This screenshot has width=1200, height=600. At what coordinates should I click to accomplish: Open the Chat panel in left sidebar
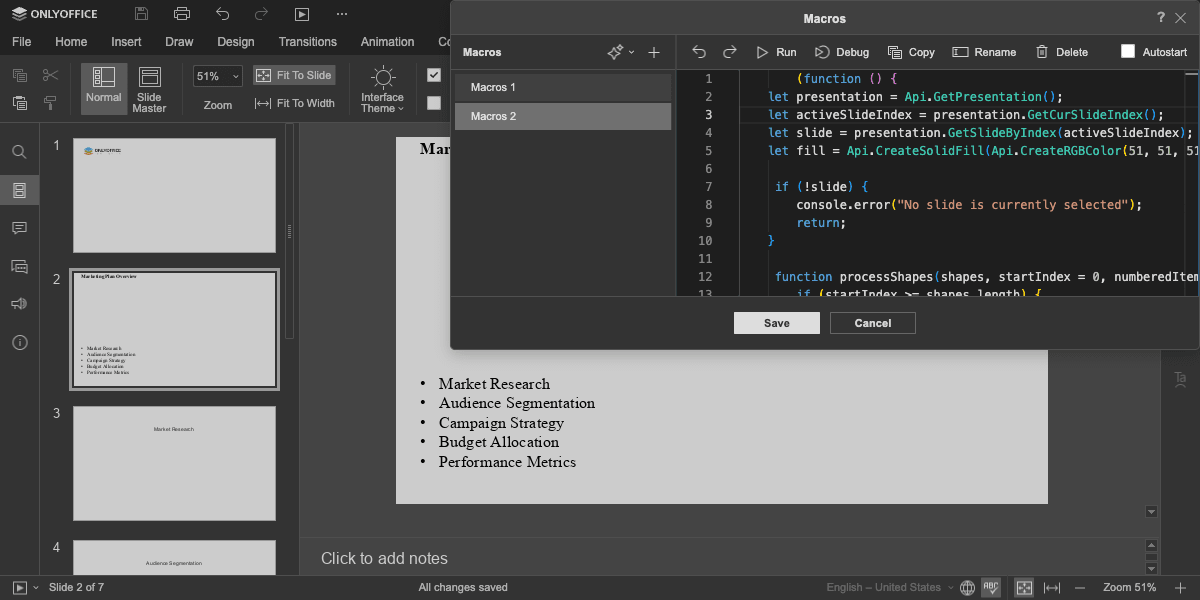(19, 266)
